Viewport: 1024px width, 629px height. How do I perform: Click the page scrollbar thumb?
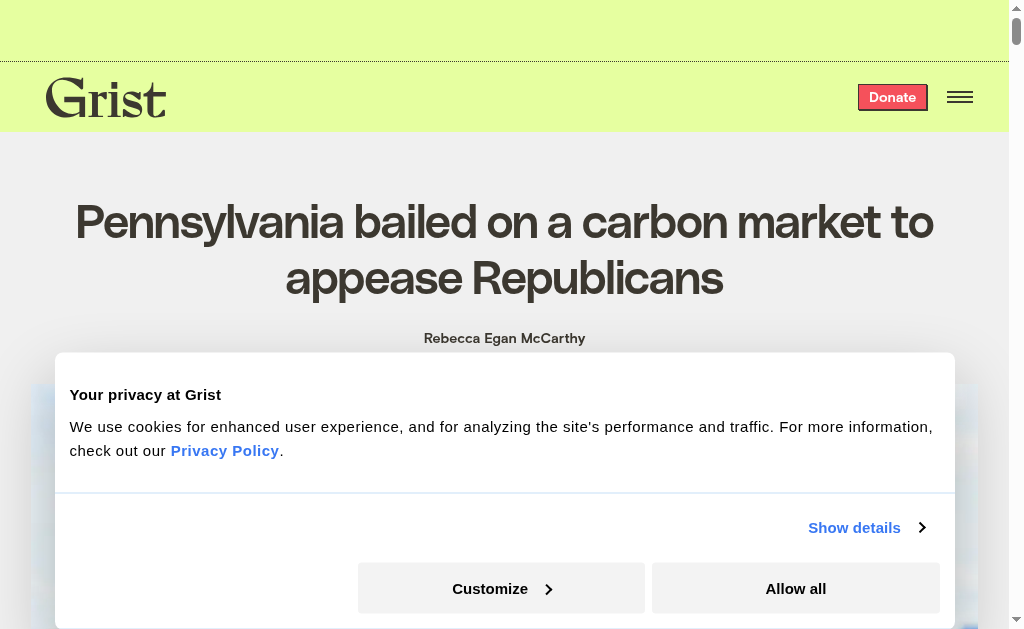pos(1016,31)
